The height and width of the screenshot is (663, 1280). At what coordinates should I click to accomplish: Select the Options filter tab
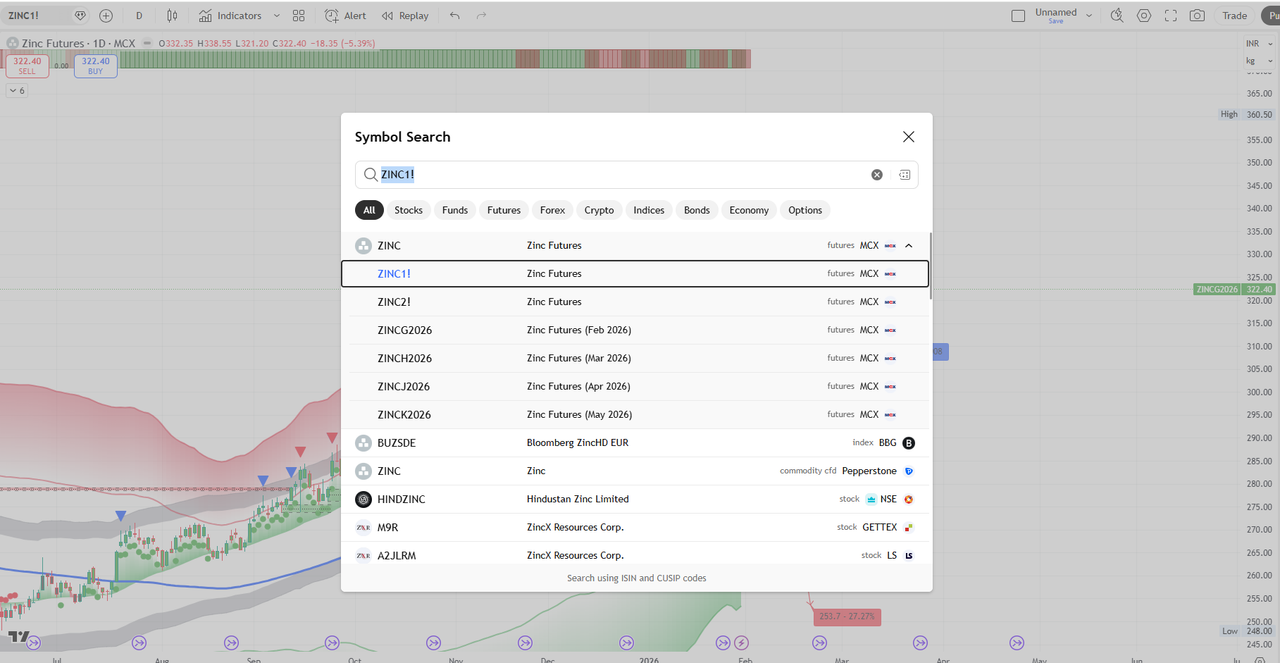pyautogui.click(x=805, y=210)
